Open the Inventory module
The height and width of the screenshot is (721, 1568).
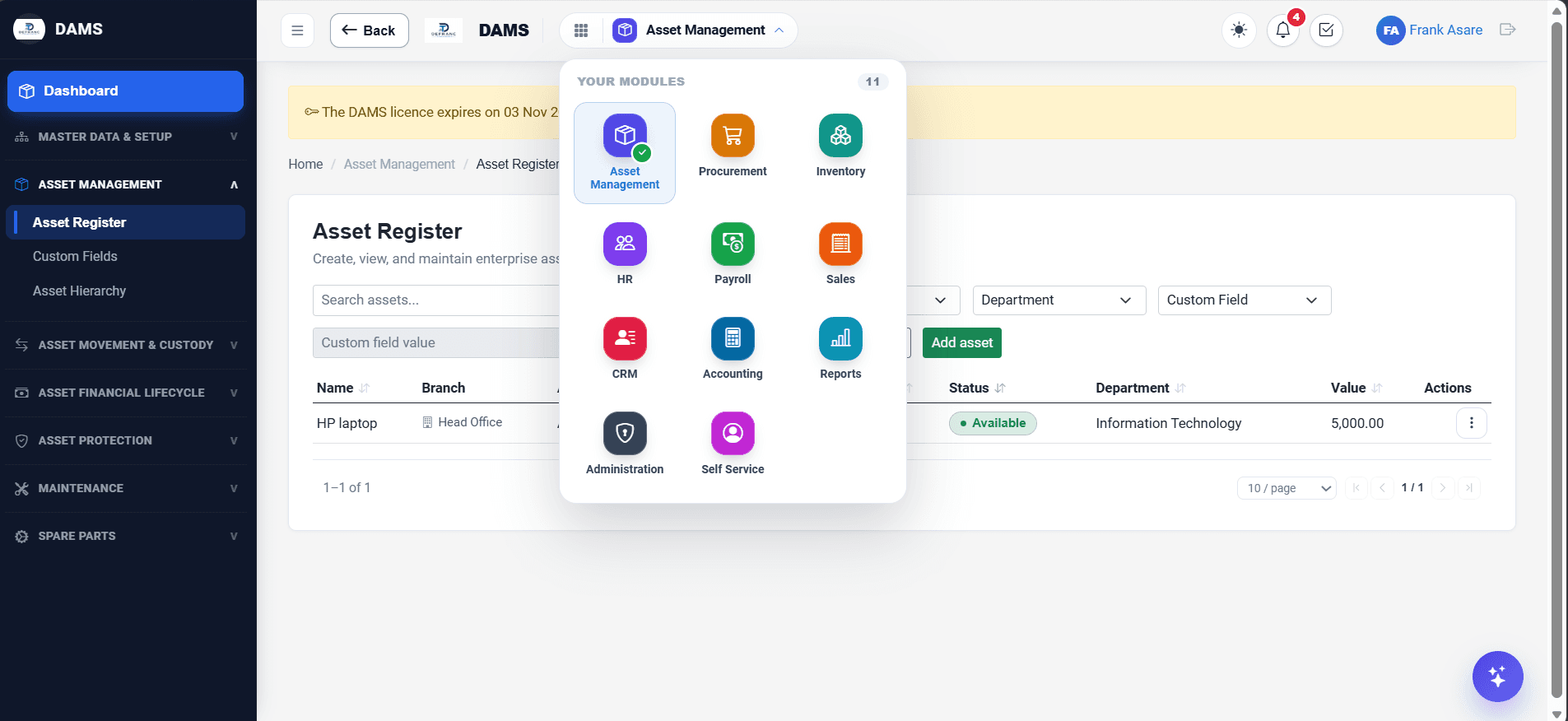tap(840, 147)
